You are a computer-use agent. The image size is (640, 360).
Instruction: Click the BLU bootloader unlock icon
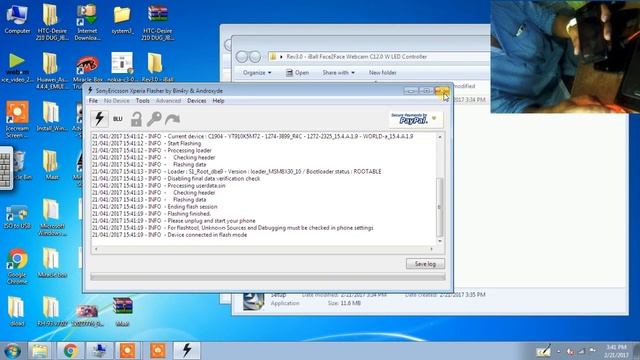118,119
